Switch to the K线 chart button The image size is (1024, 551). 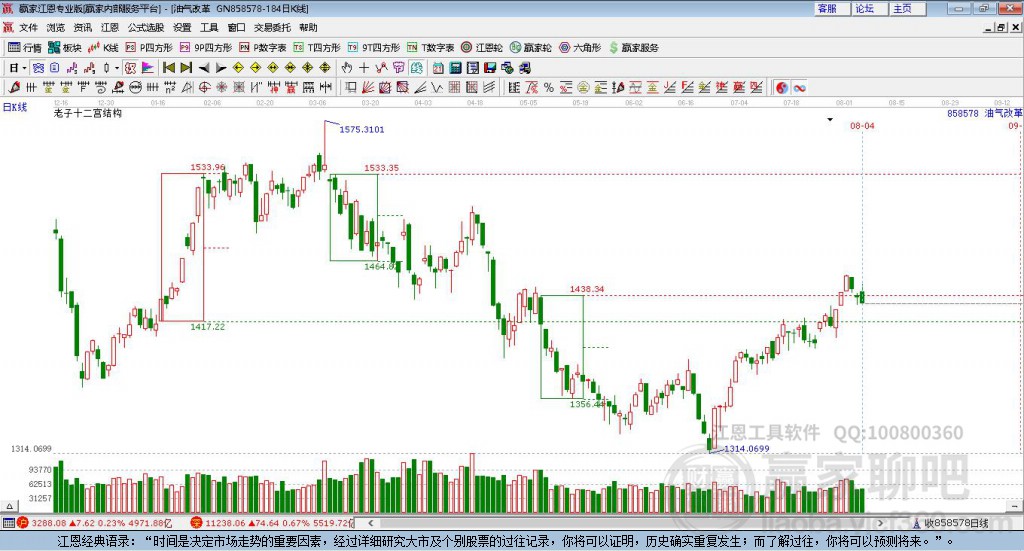pos(103,48)
